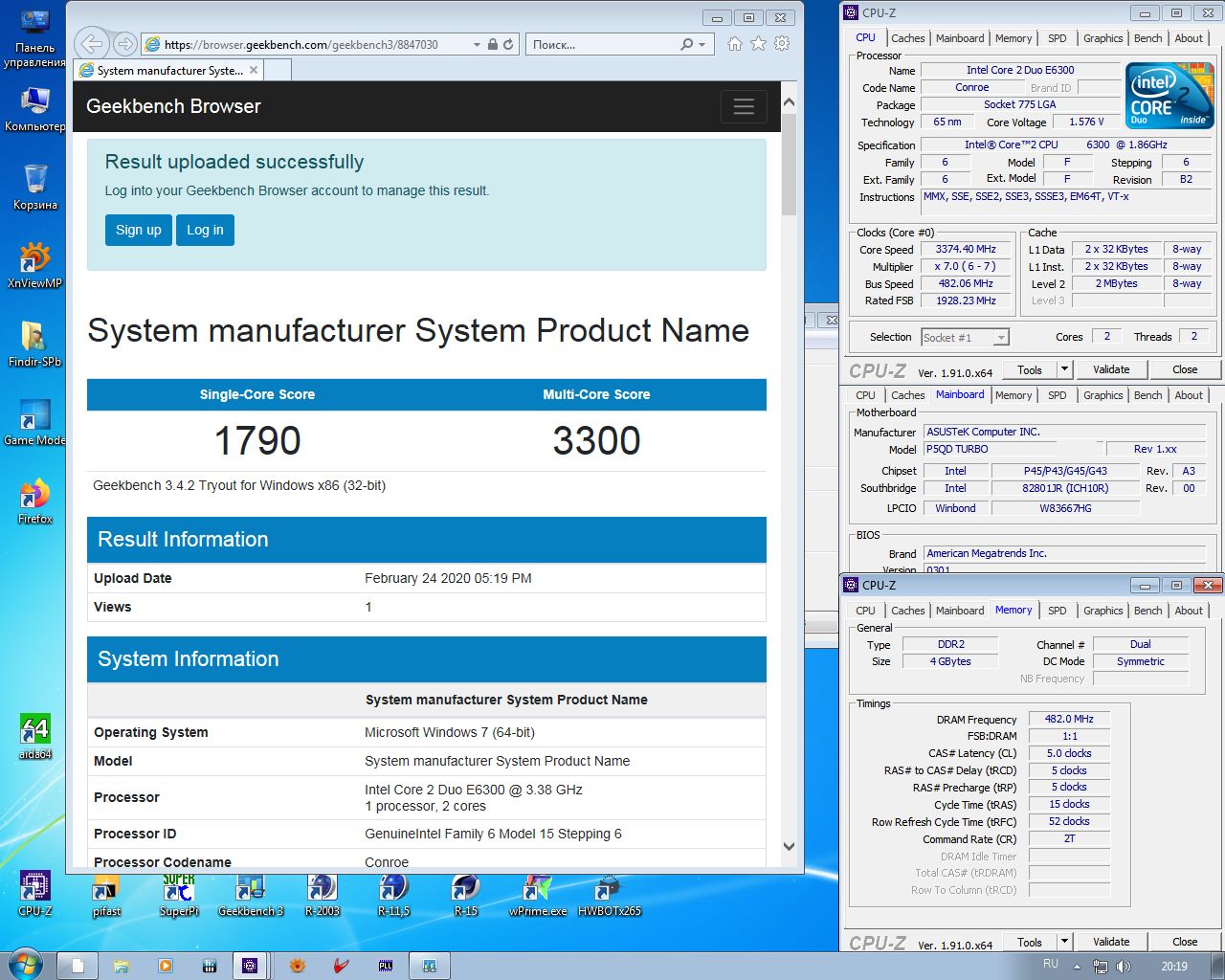The height and width of the screenshot is (980, 1225).
Task: Open the Control Panel desktop icon
Action: pos(35,39)
